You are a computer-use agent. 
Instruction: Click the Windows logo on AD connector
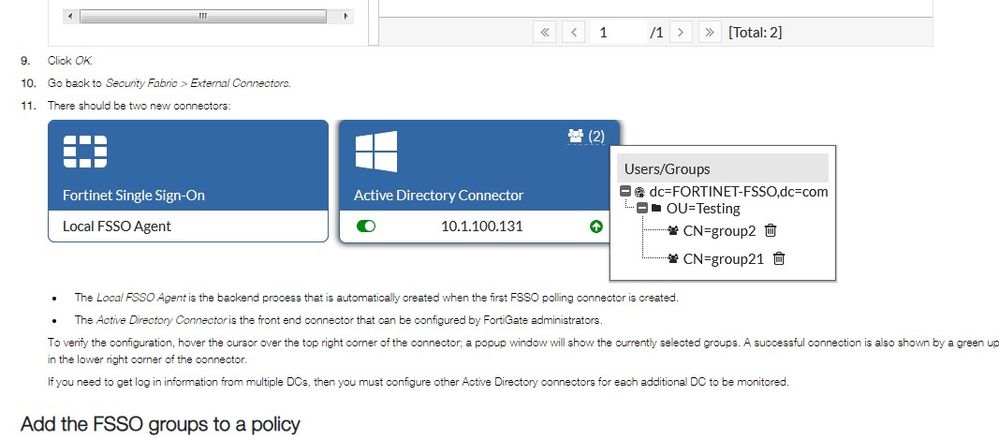click(376, 152)
